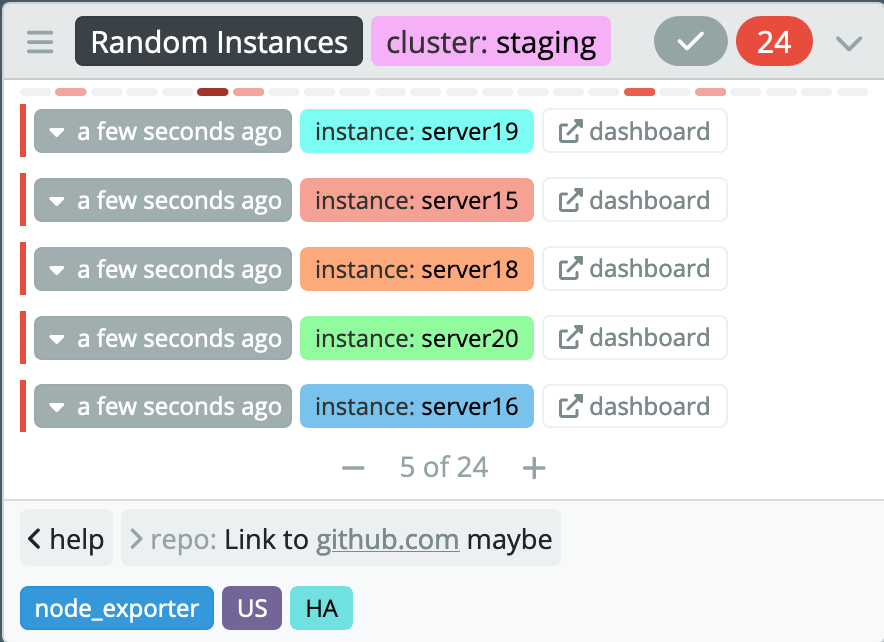Click the red 24 alert counter badge
The width and height of the screenshot is (884, 642).
774,42
